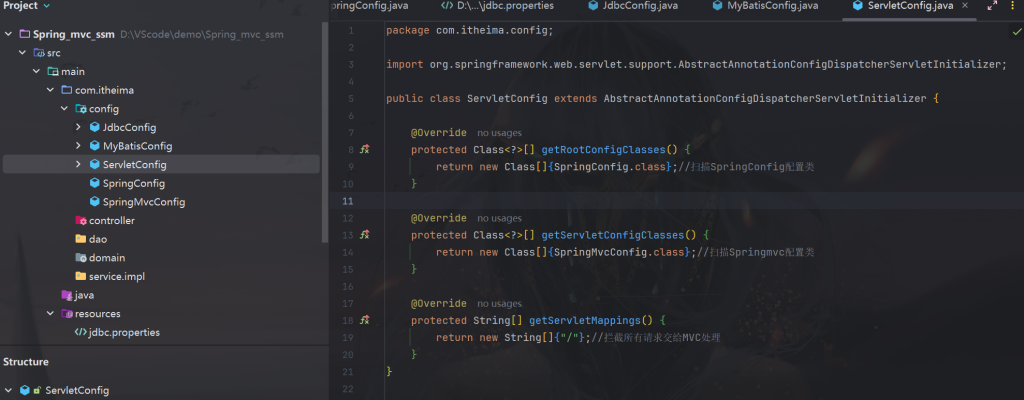Click 'no usages' hint above getRootConfigClasses
Screen dimensions: 1024x400
[499, 133]
